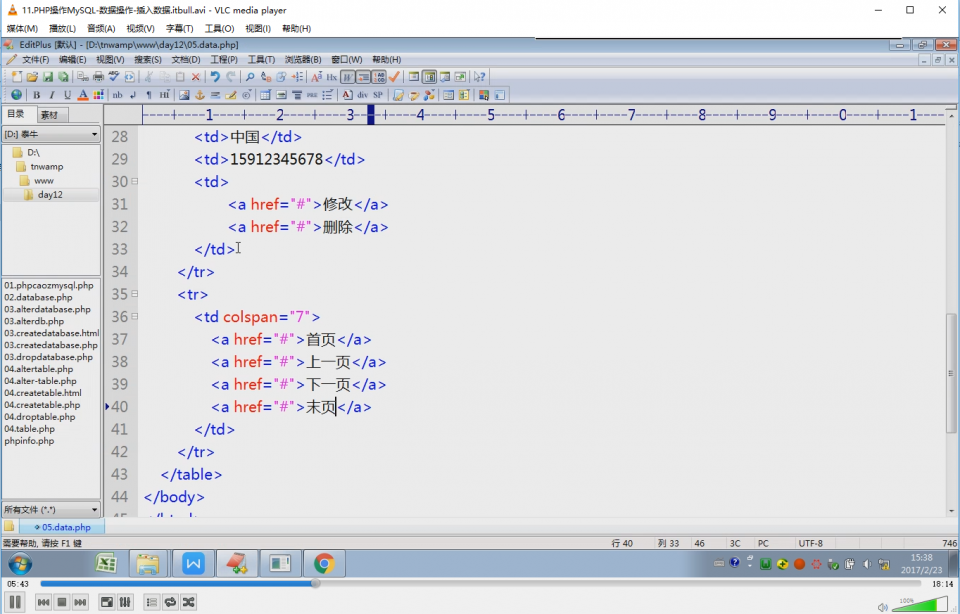Adjust the VLC volume slider
Image resolution: width=960 pixels, height=614 pixels.
pyautogui.click(x=921, y=605)
